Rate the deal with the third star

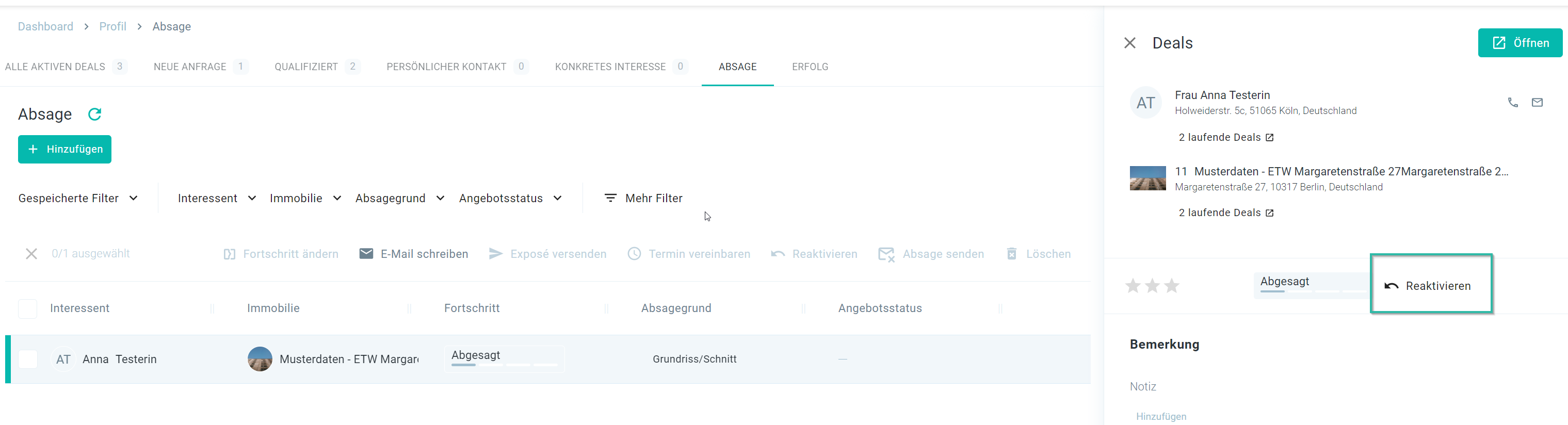click(x=1172, y=286)
